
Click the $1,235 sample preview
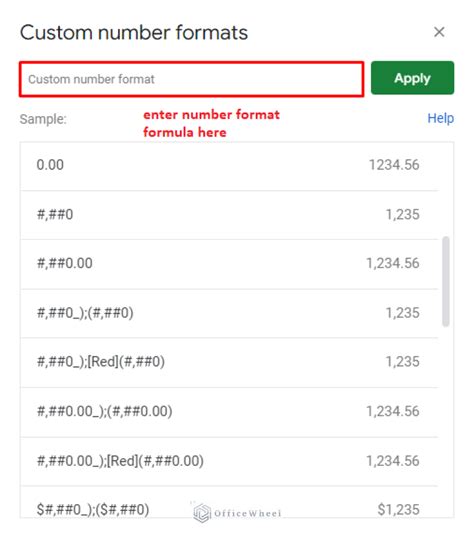(398, 510)
